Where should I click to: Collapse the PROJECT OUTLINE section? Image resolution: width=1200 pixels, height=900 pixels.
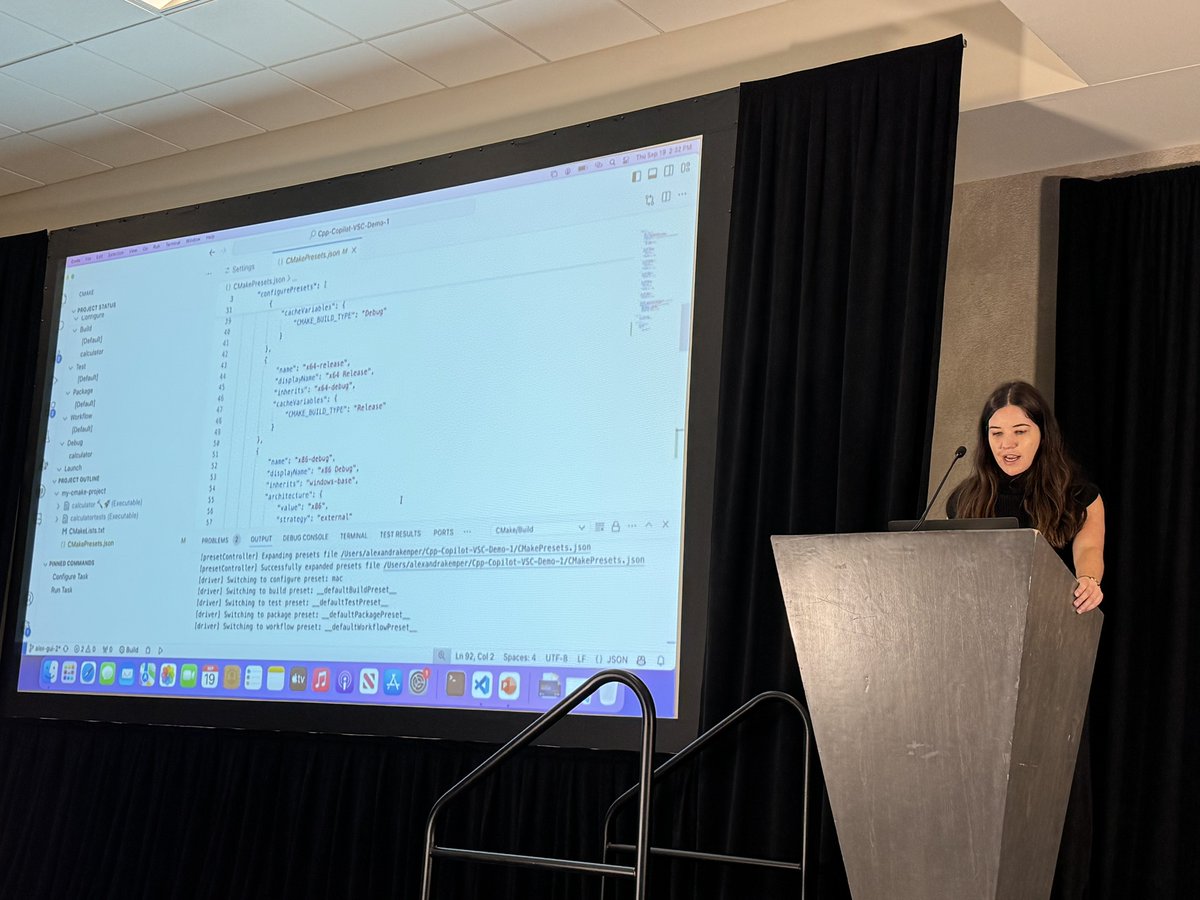tap(76, 479)
